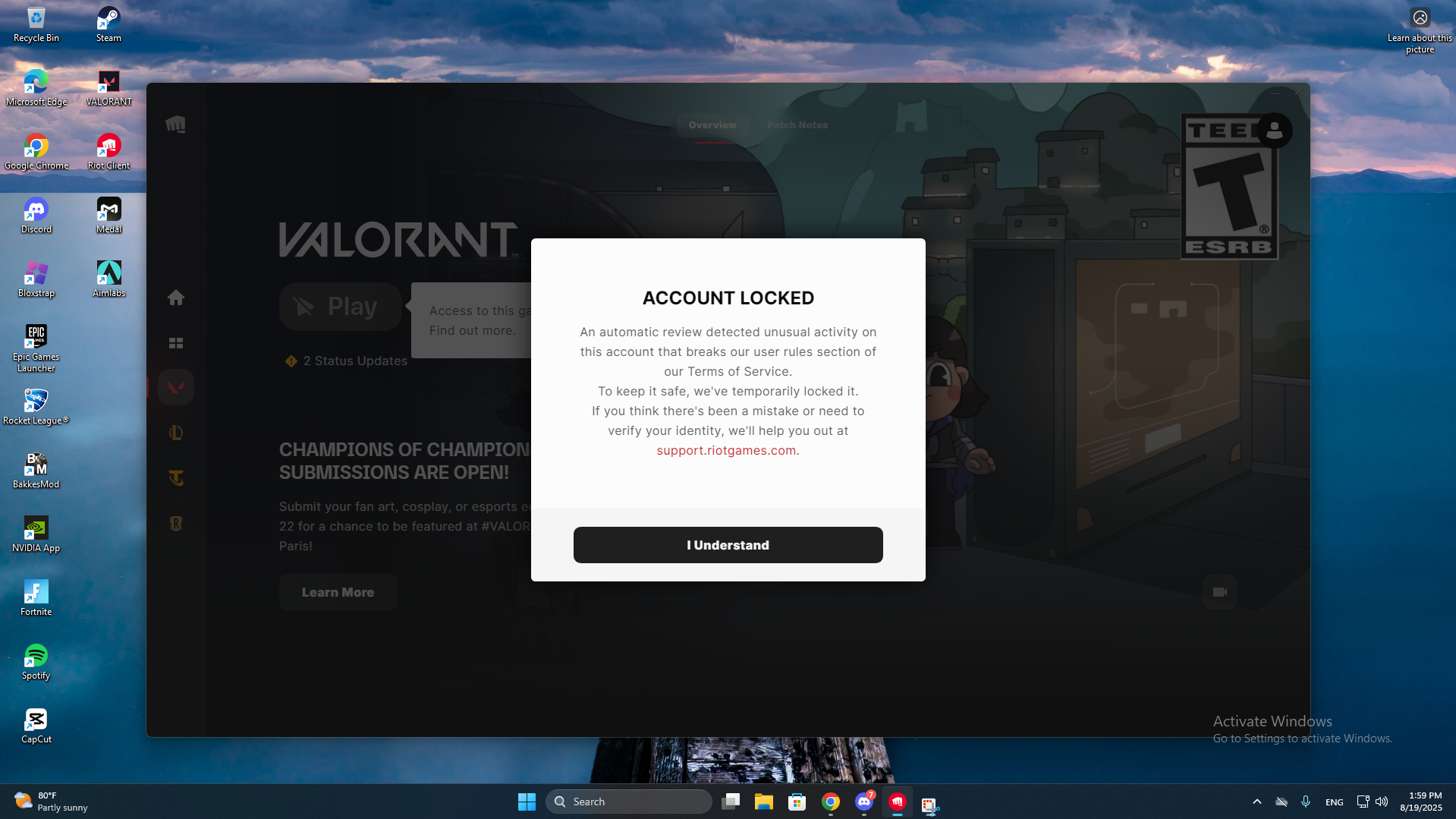Viewport: 1456px width, 819px height.
Task: Select VALORANT in the Riot sidebar
Action: pyautogui.click(x=176, y=388)
